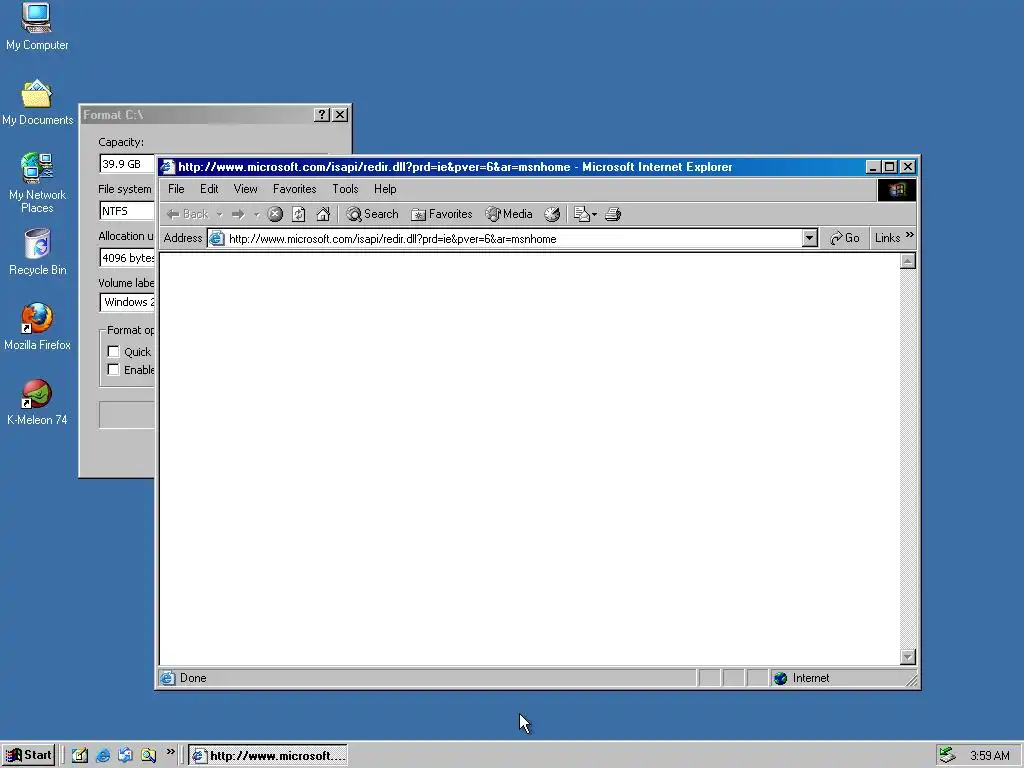This screenshot has height=768, width=1024.
Task: Click the History icon in IE toolbar
Action: click(552, 214)
